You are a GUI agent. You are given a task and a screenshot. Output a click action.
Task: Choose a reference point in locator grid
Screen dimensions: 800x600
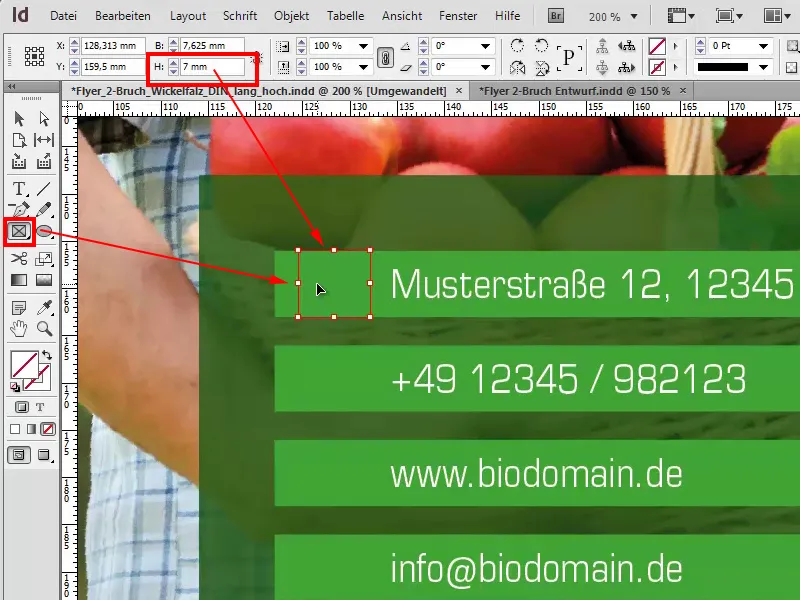pyautogui.click(x=34, y=56)
